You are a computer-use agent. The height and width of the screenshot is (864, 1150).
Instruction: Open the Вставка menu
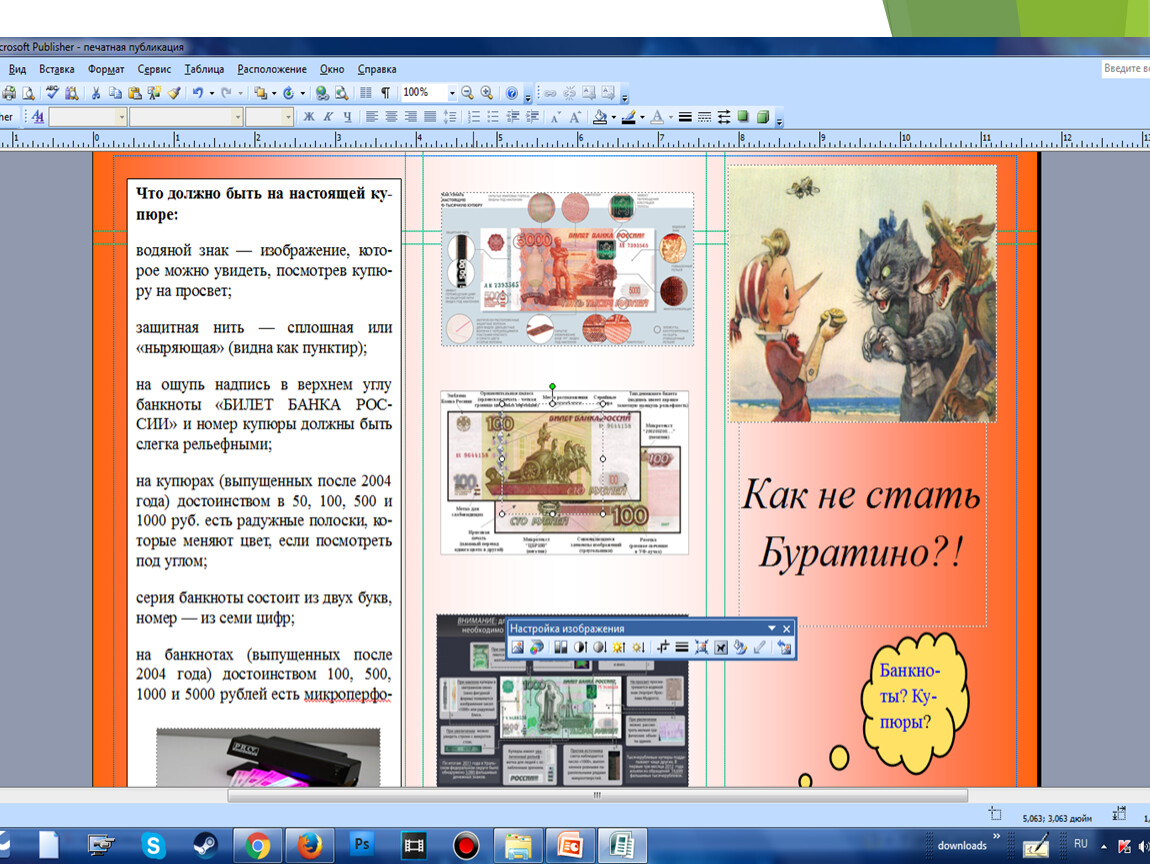(x=56, y=69)
